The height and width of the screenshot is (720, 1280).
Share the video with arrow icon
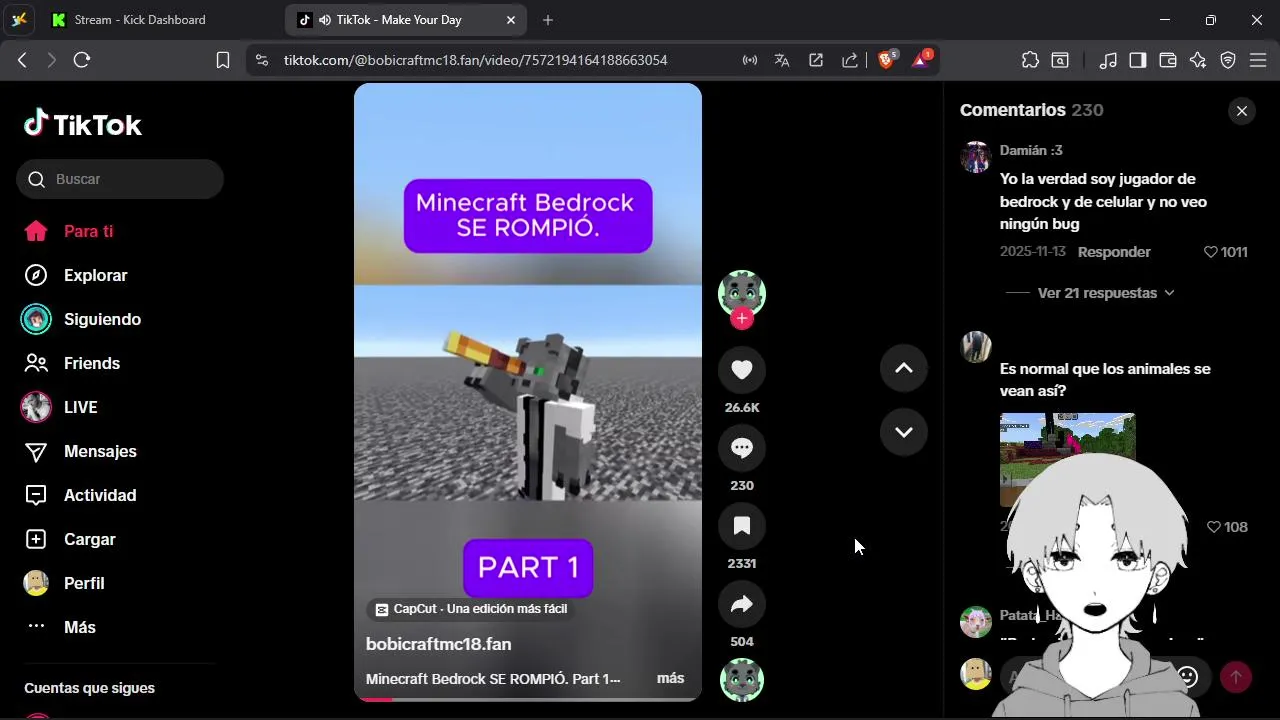point(742,604)
